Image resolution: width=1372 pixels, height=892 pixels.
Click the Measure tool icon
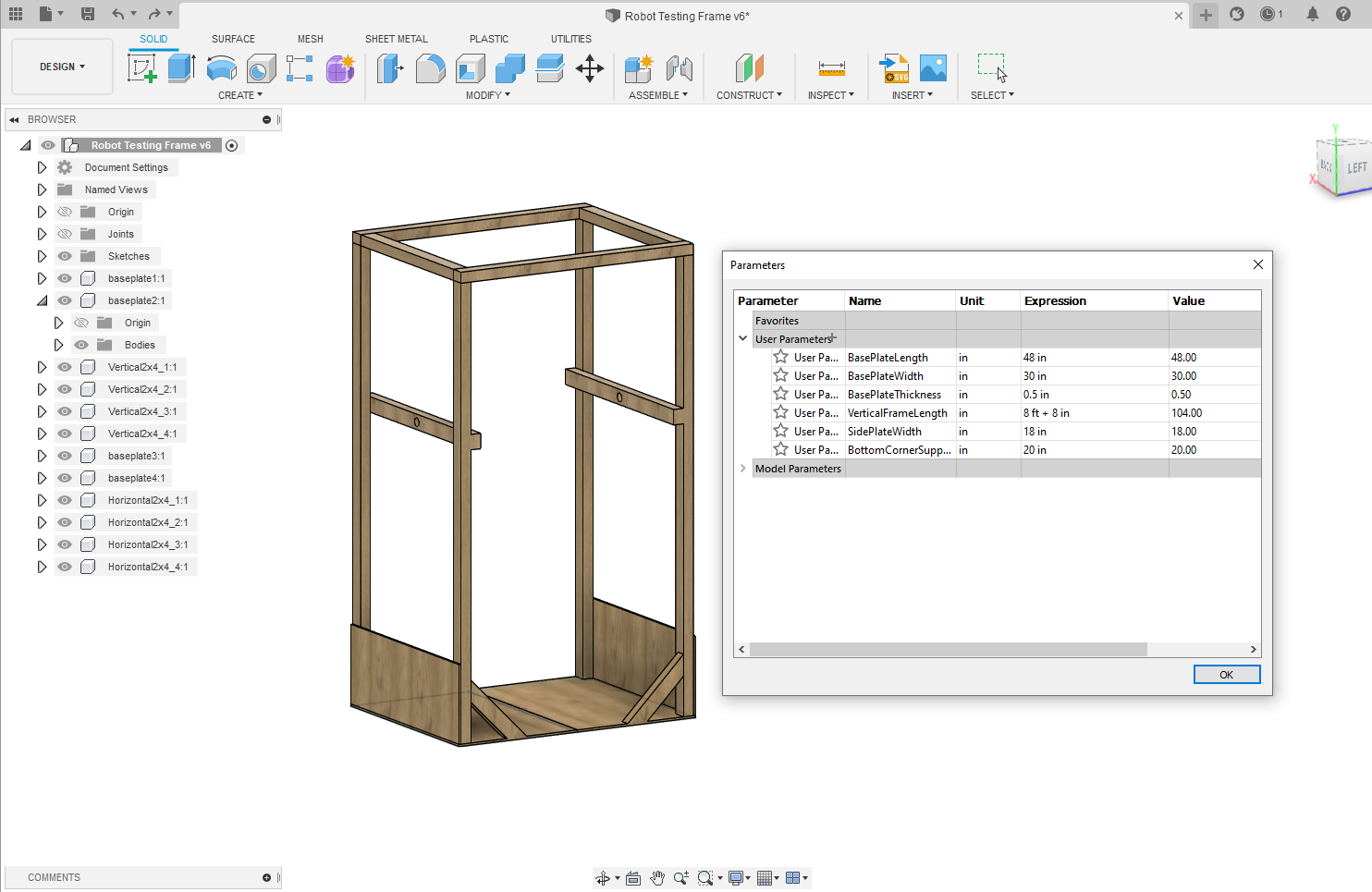[831, 68]
